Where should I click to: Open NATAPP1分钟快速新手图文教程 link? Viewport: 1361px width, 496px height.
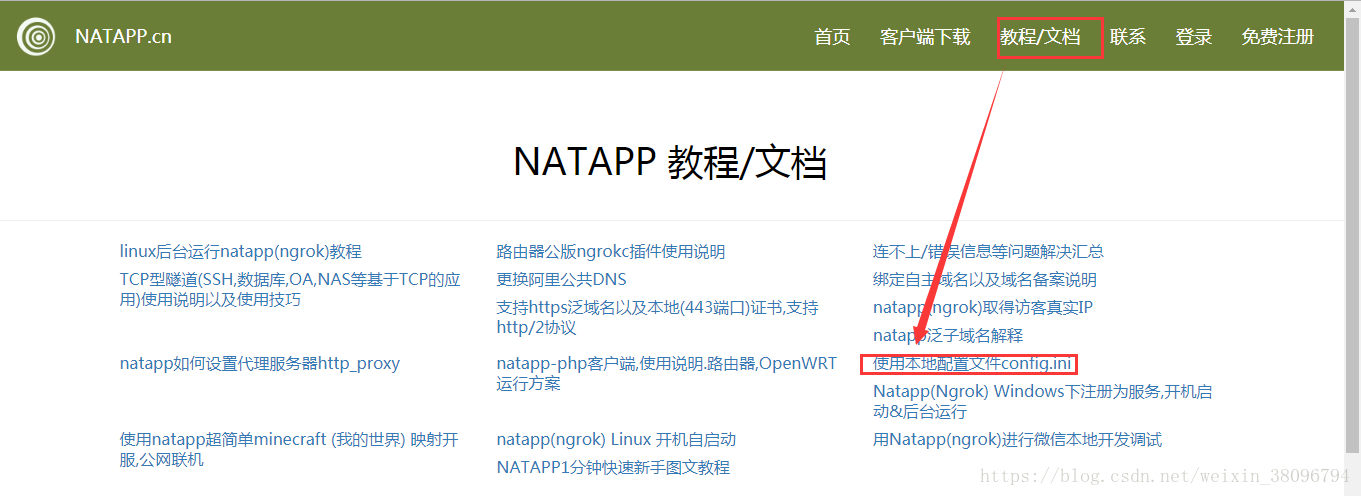[x=613, y=468]
